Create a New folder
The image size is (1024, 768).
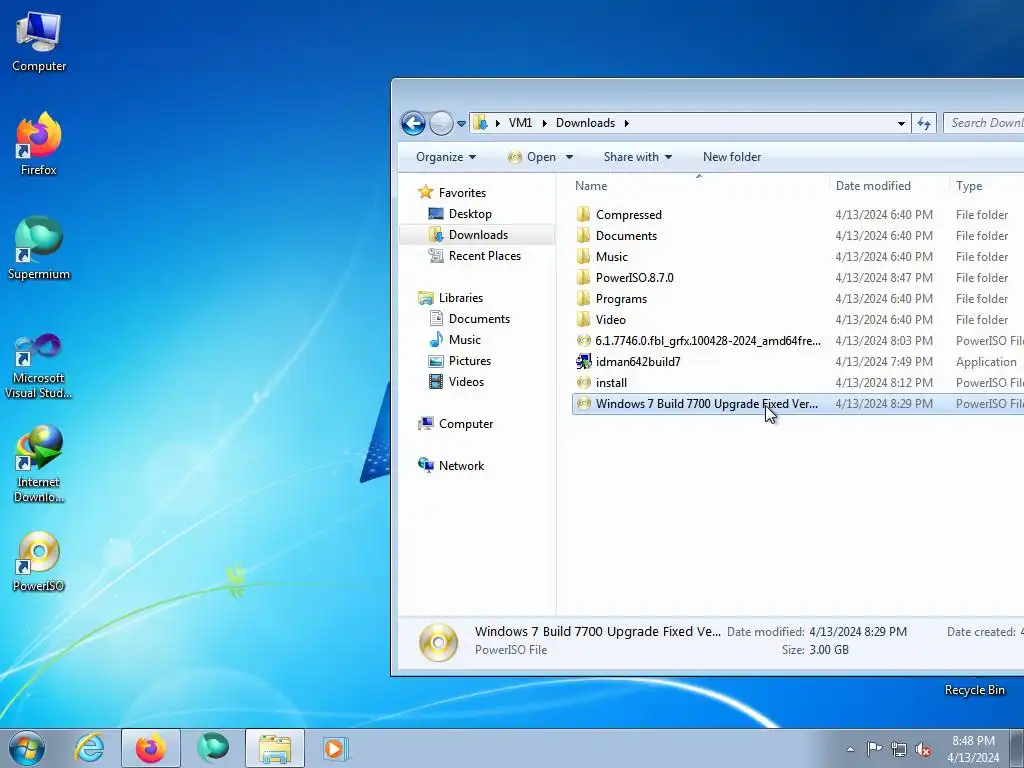pos(731,157)
